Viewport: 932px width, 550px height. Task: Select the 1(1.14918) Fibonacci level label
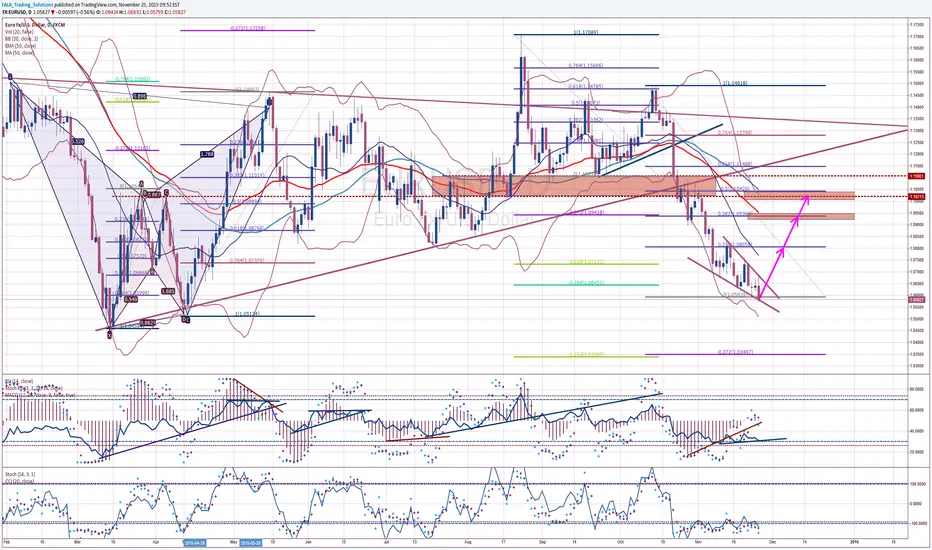[735, 83]
